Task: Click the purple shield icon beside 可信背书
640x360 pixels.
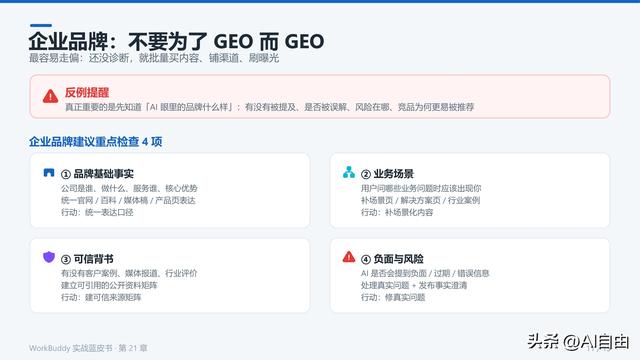Action: coord(49,257)
